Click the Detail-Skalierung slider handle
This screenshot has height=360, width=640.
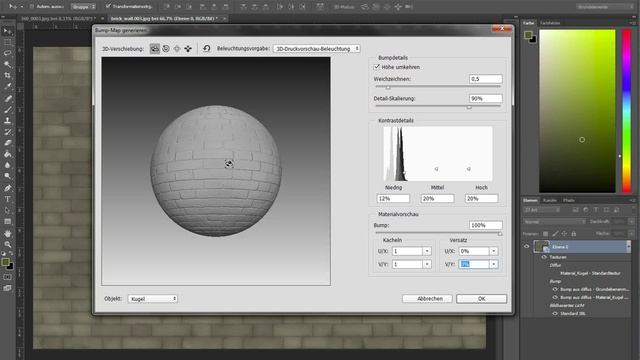tap(469, 107)
